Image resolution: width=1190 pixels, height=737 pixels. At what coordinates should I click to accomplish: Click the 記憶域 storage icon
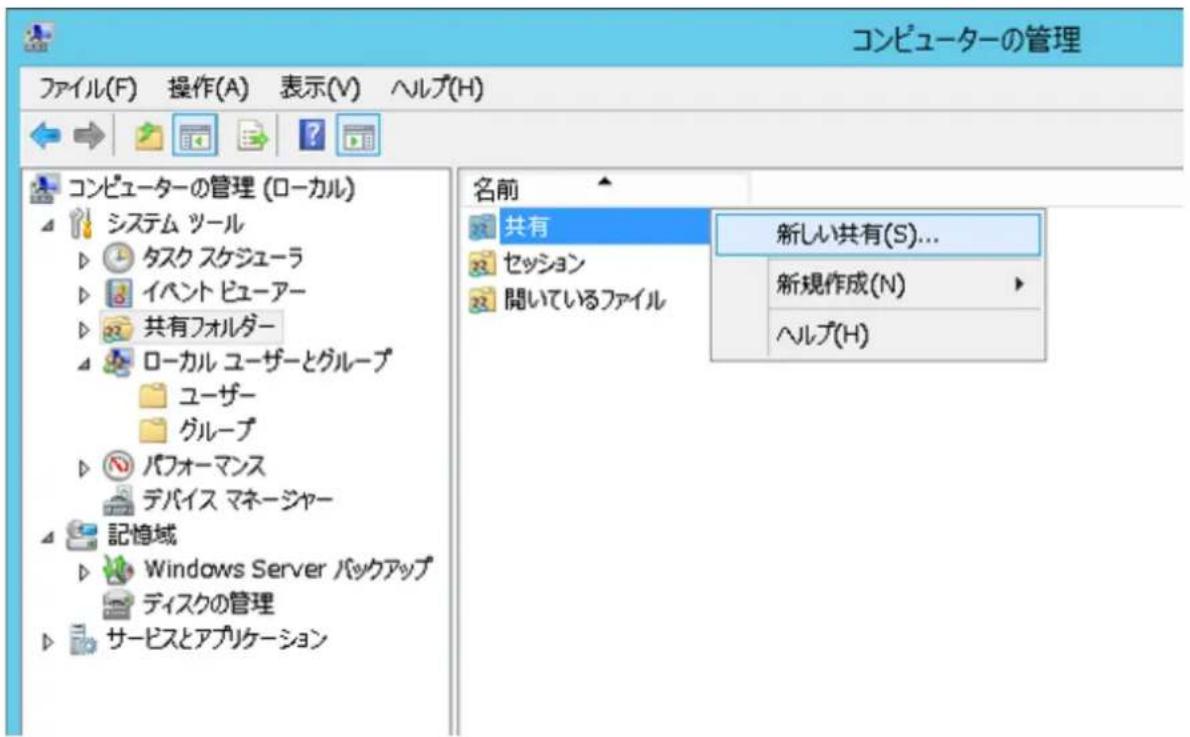(x=81, y=535)
